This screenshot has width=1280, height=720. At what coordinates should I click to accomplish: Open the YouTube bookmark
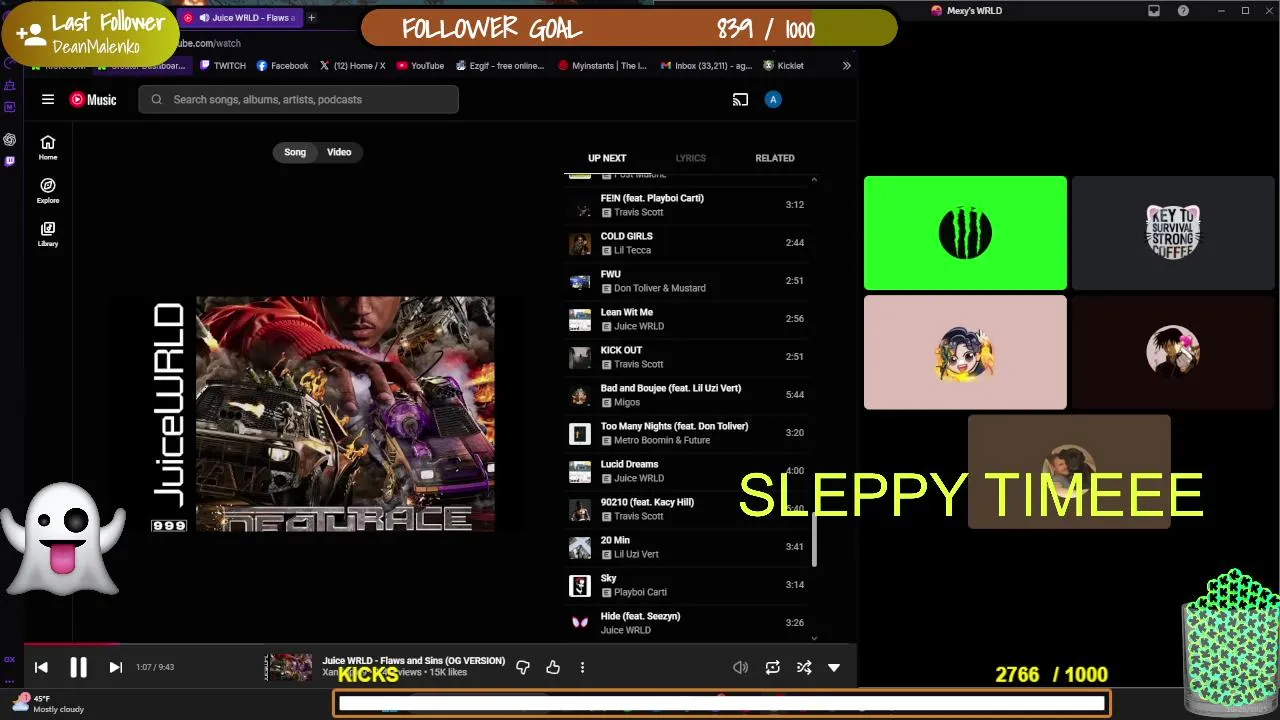[420, 66]
